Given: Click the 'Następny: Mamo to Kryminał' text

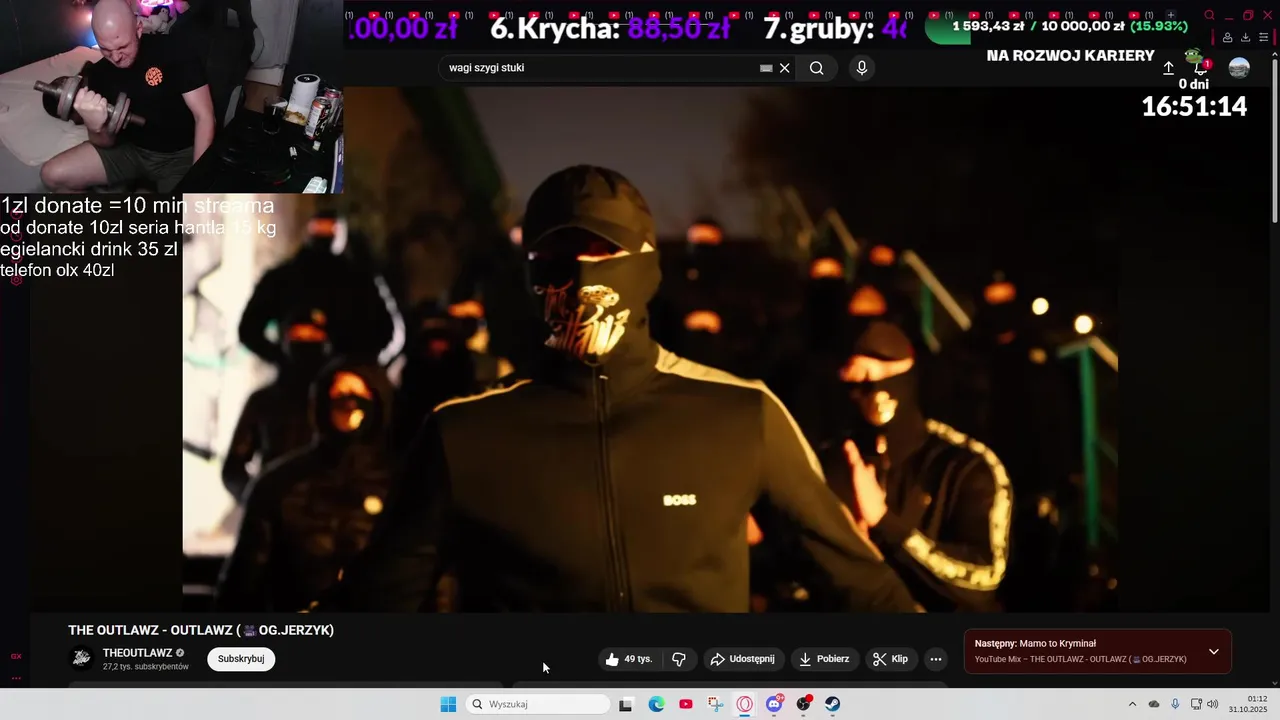Looking at the screenshot, I should tap(1035, 644).
